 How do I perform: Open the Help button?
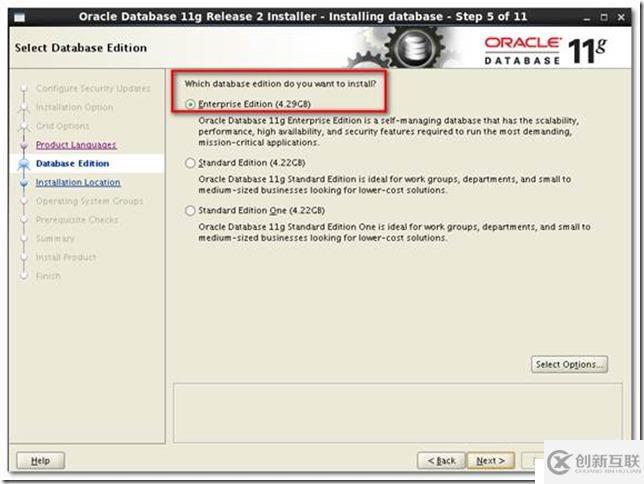point(40,461)
